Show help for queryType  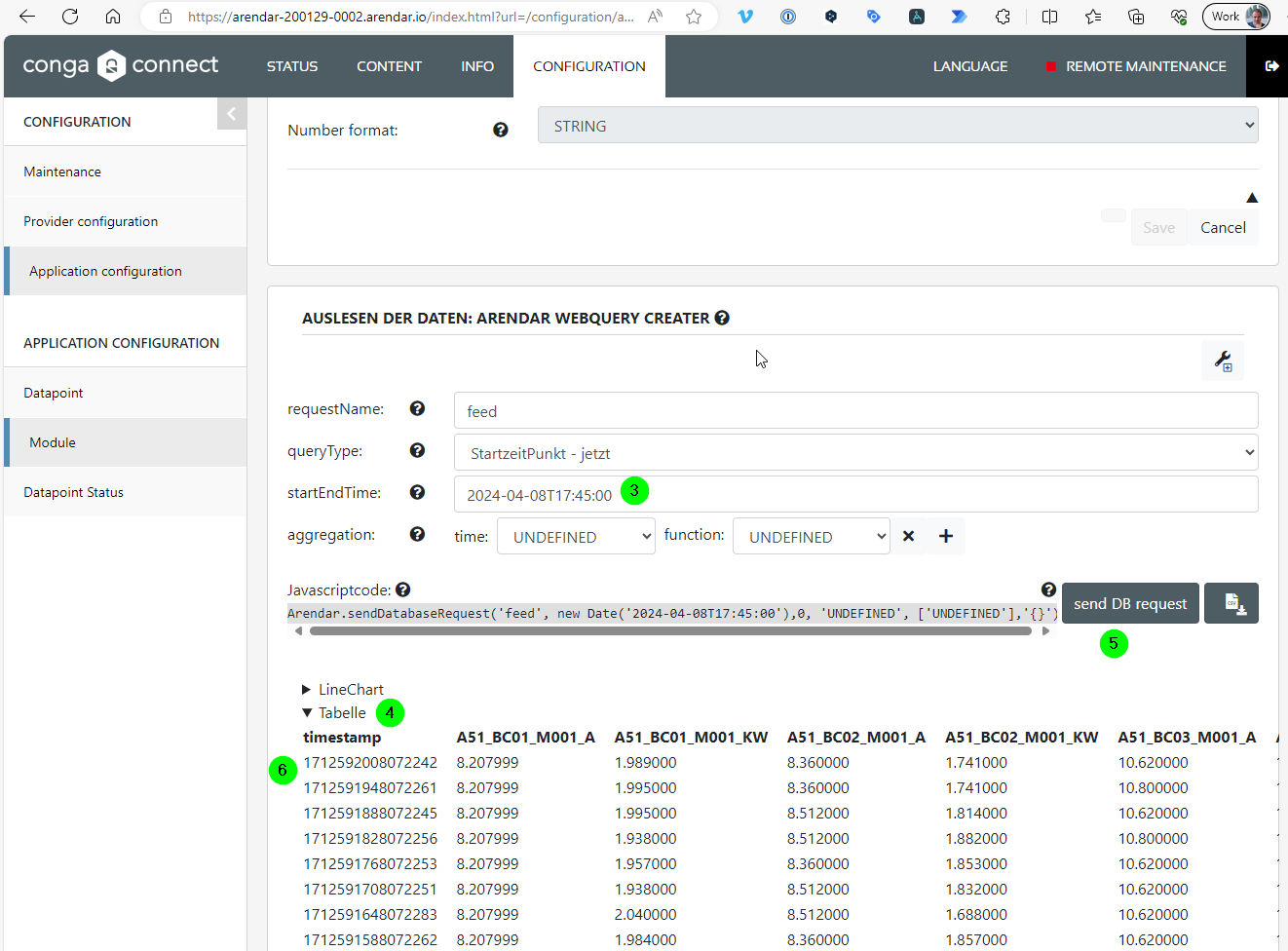(x=417, y=450)
